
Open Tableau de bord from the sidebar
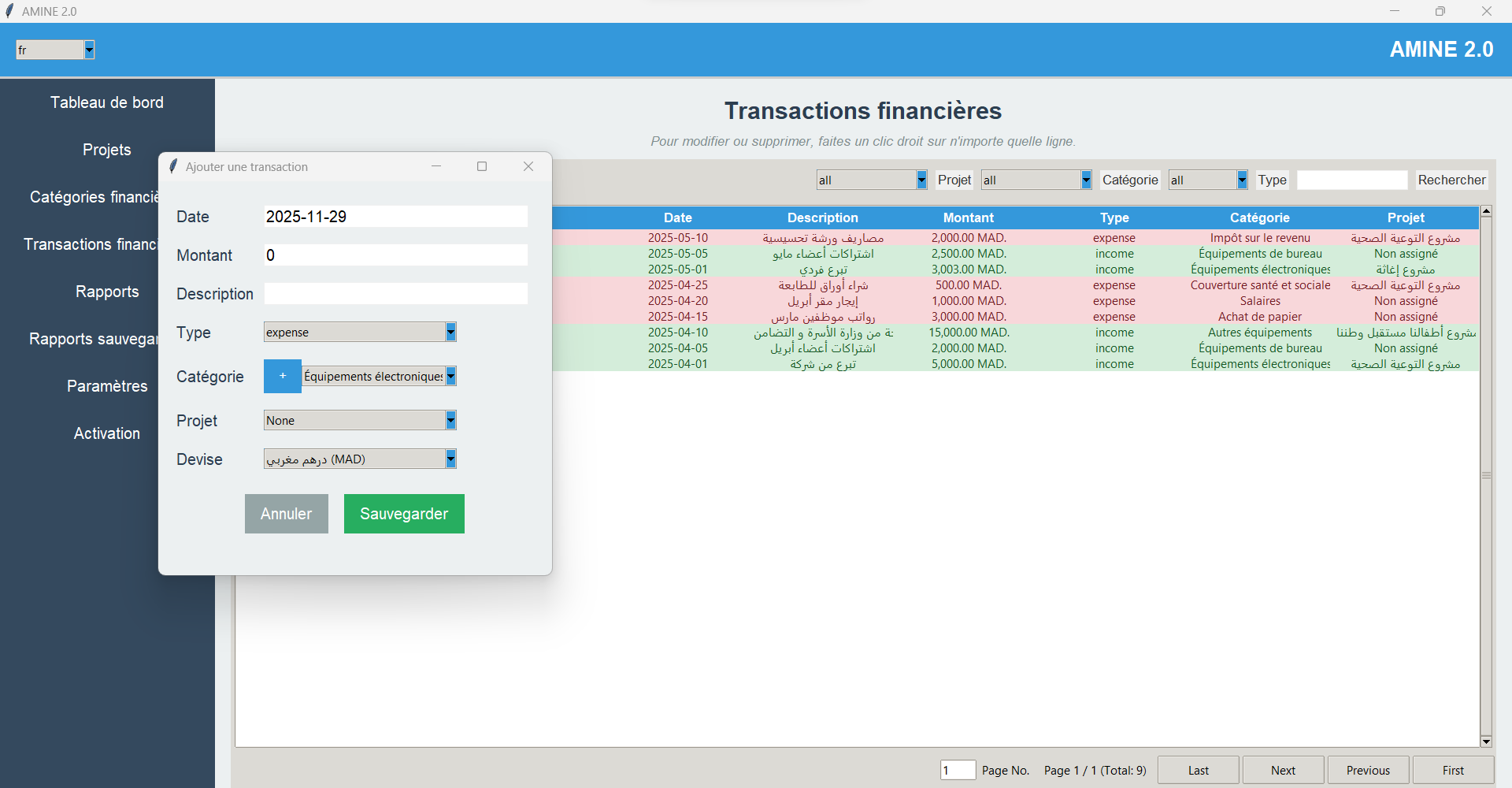click(107, 102)
